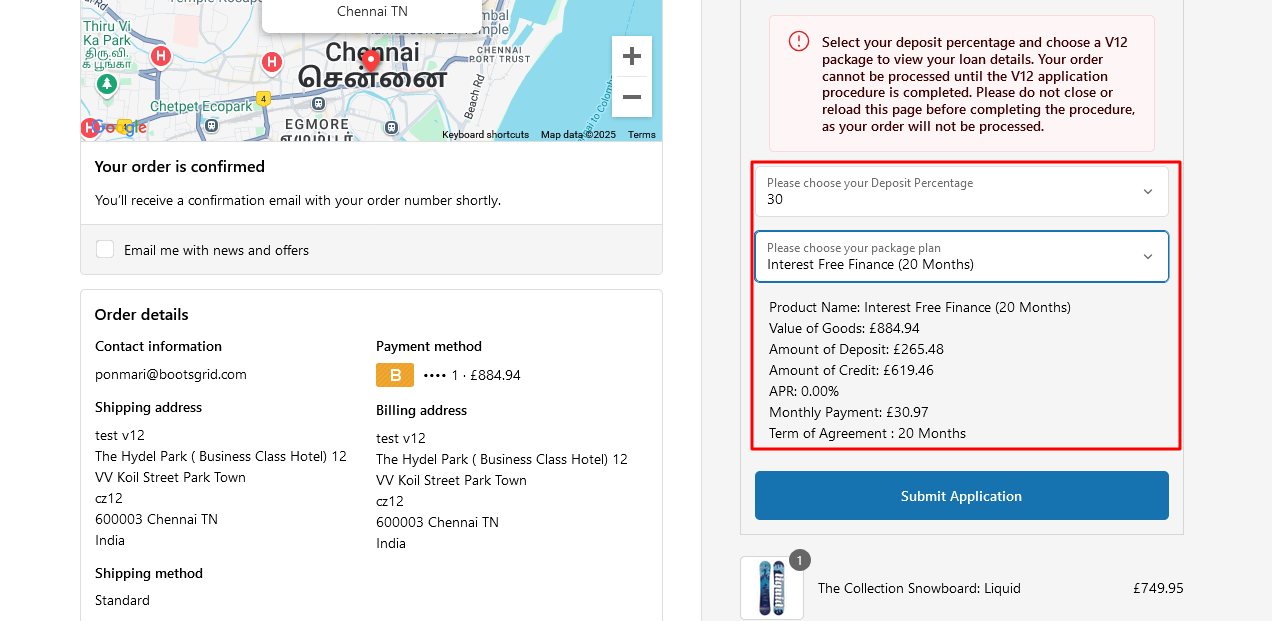This screenshot has height=621, width=1272.
Task: Click the red location pin on map
Action: (371, 58)
